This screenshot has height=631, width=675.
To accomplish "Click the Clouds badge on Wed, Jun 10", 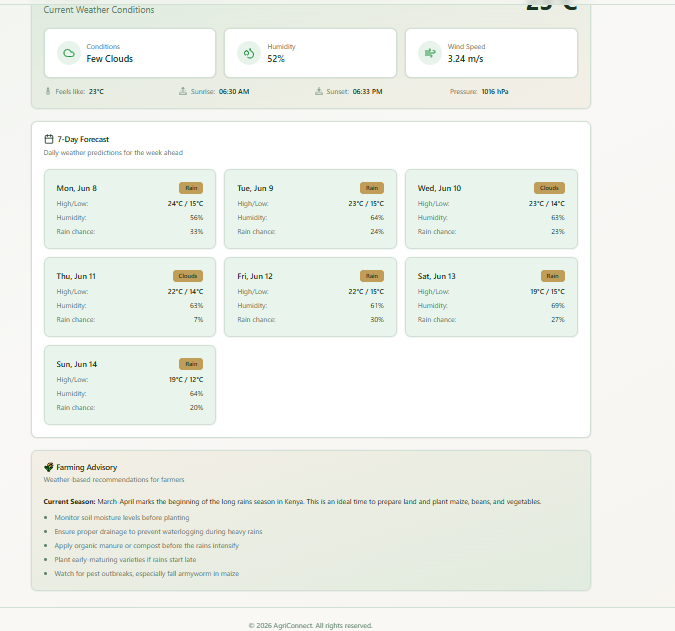I will tap(549, 188).
